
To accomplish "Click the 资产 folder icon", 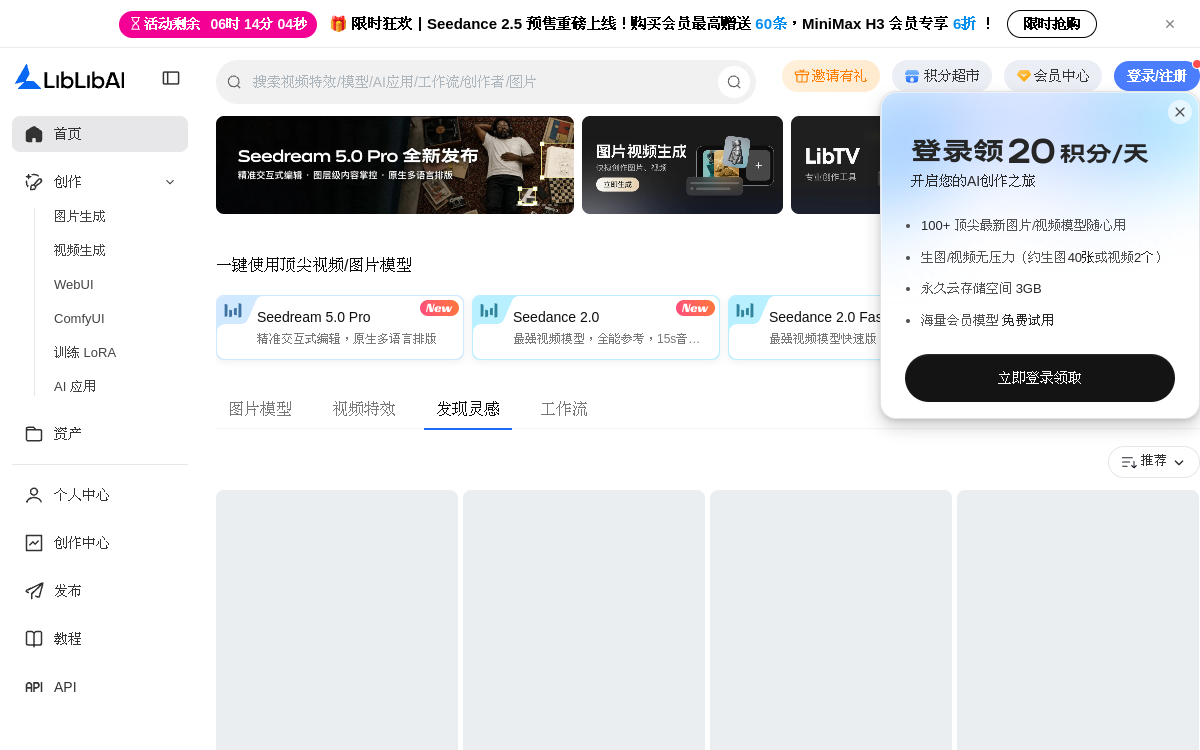I will tap(34, 434).
